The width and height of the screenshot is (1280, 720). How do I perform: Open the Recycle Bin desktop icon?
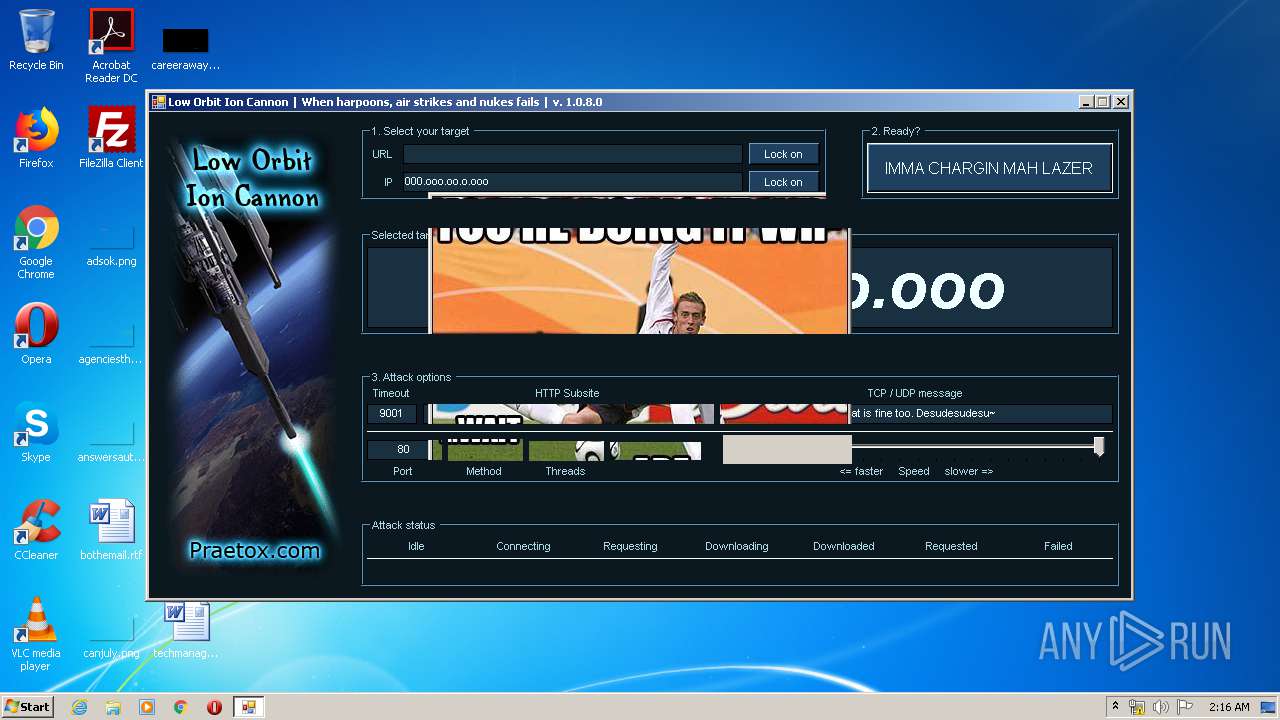[x=36, y=40]
